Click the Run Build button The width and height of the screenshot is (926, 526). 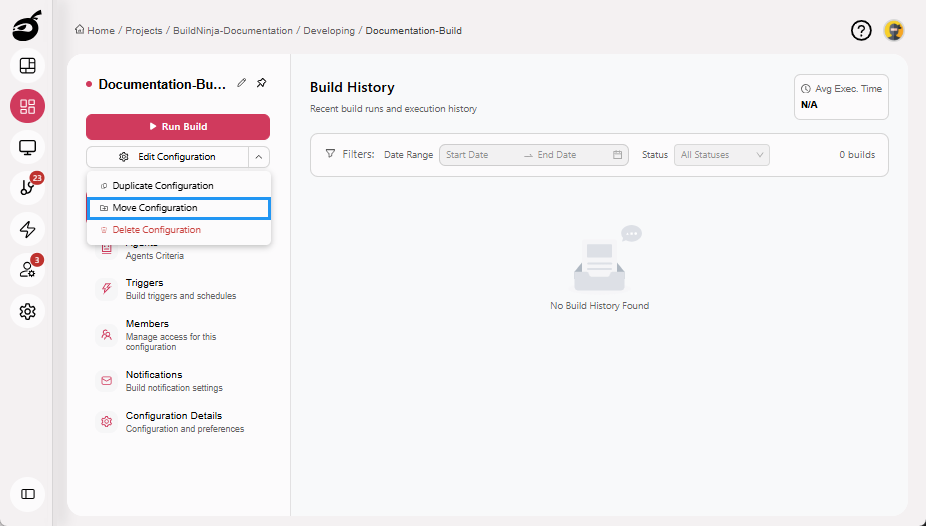pyautogui.click(x=178, y=126)
